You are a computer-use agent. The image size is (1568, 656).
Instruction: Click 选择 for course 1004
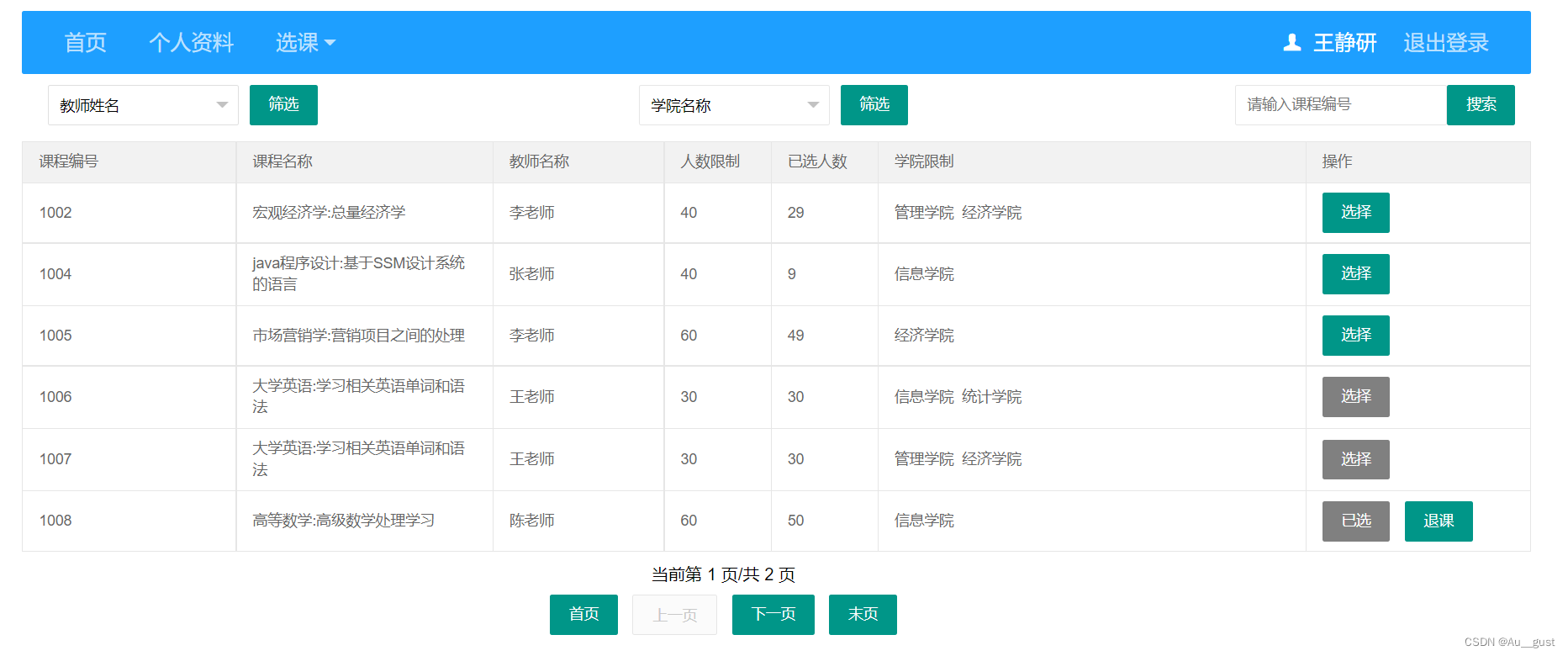click(1356, 274)
